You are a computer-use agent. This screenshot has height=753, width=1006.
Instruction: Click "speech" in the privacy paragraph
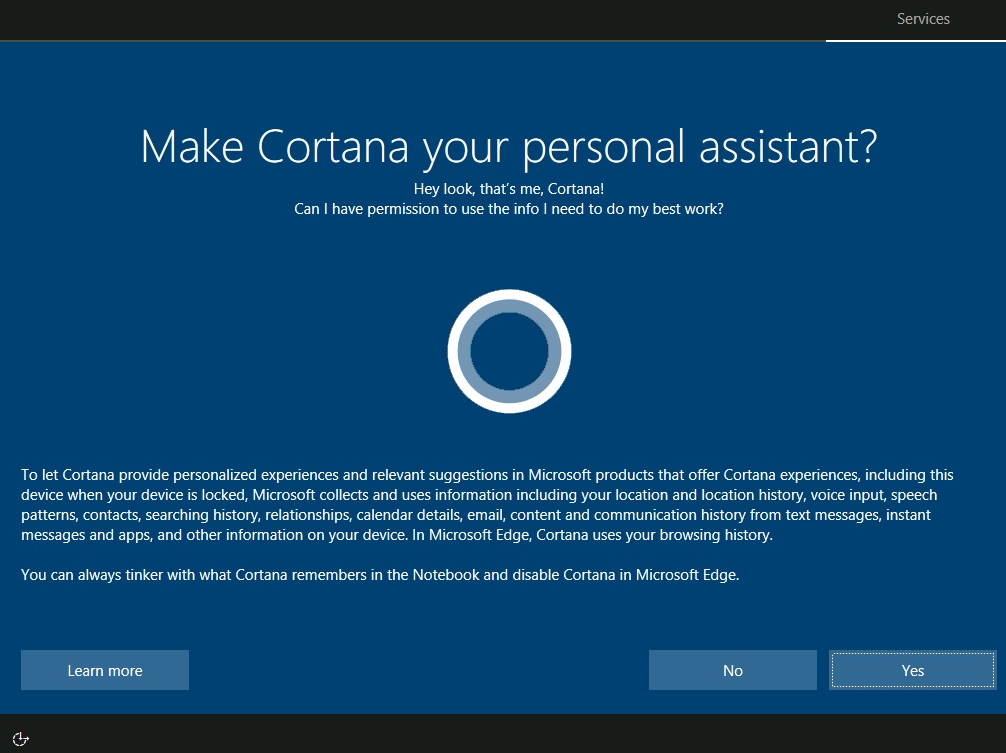914,495
